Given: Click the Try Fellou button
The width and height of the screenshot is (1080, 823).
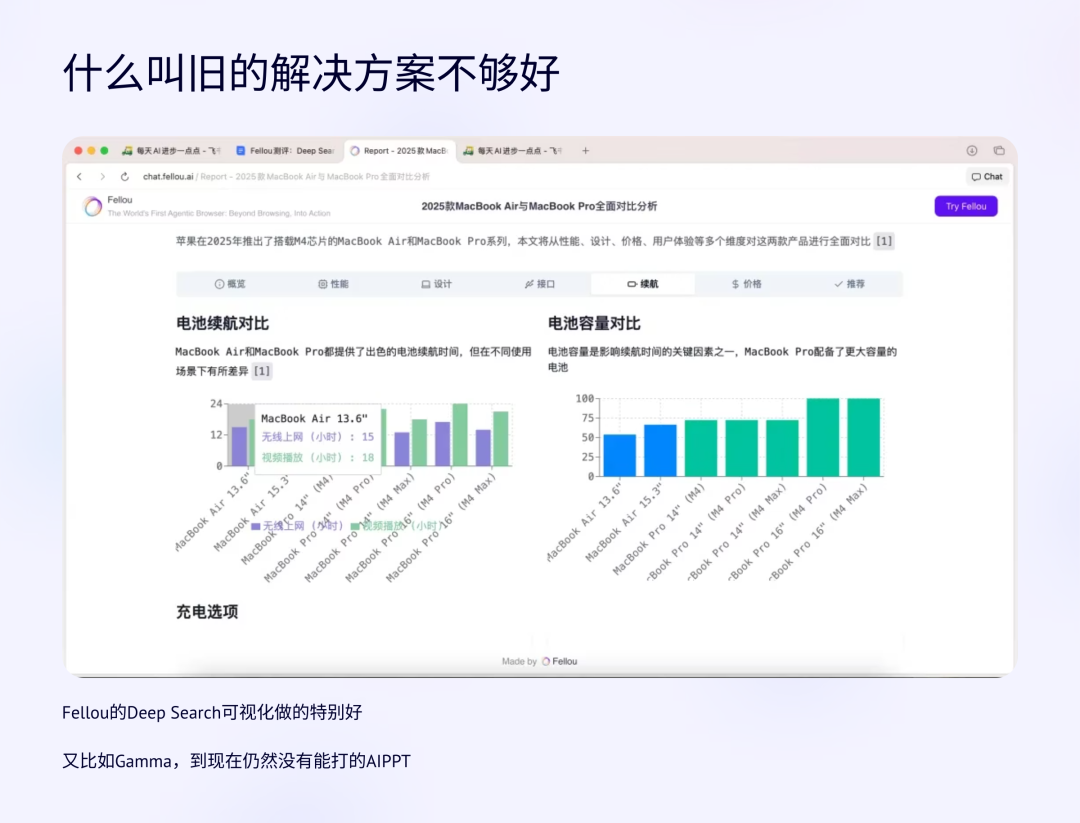Looking at the screenshot, I should (966, 206).
